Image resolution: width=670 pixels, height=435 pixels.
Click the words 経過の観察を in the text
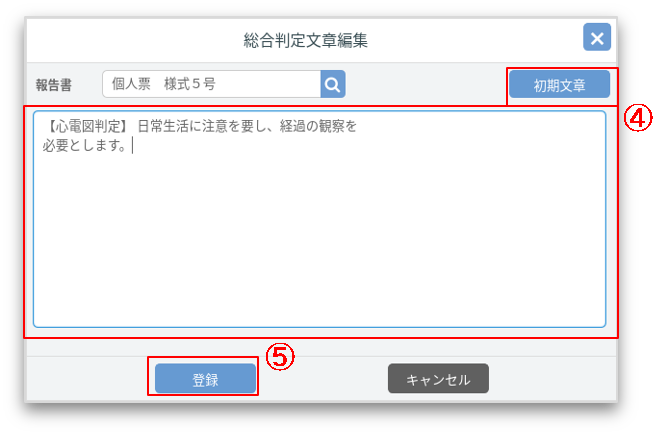318,126
